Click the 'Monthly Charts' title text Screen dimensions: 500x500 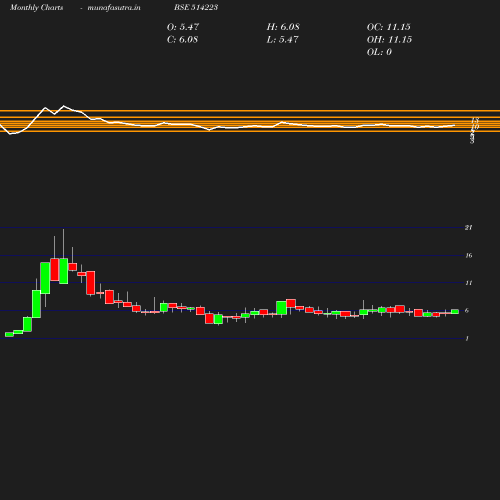(36, 7)
